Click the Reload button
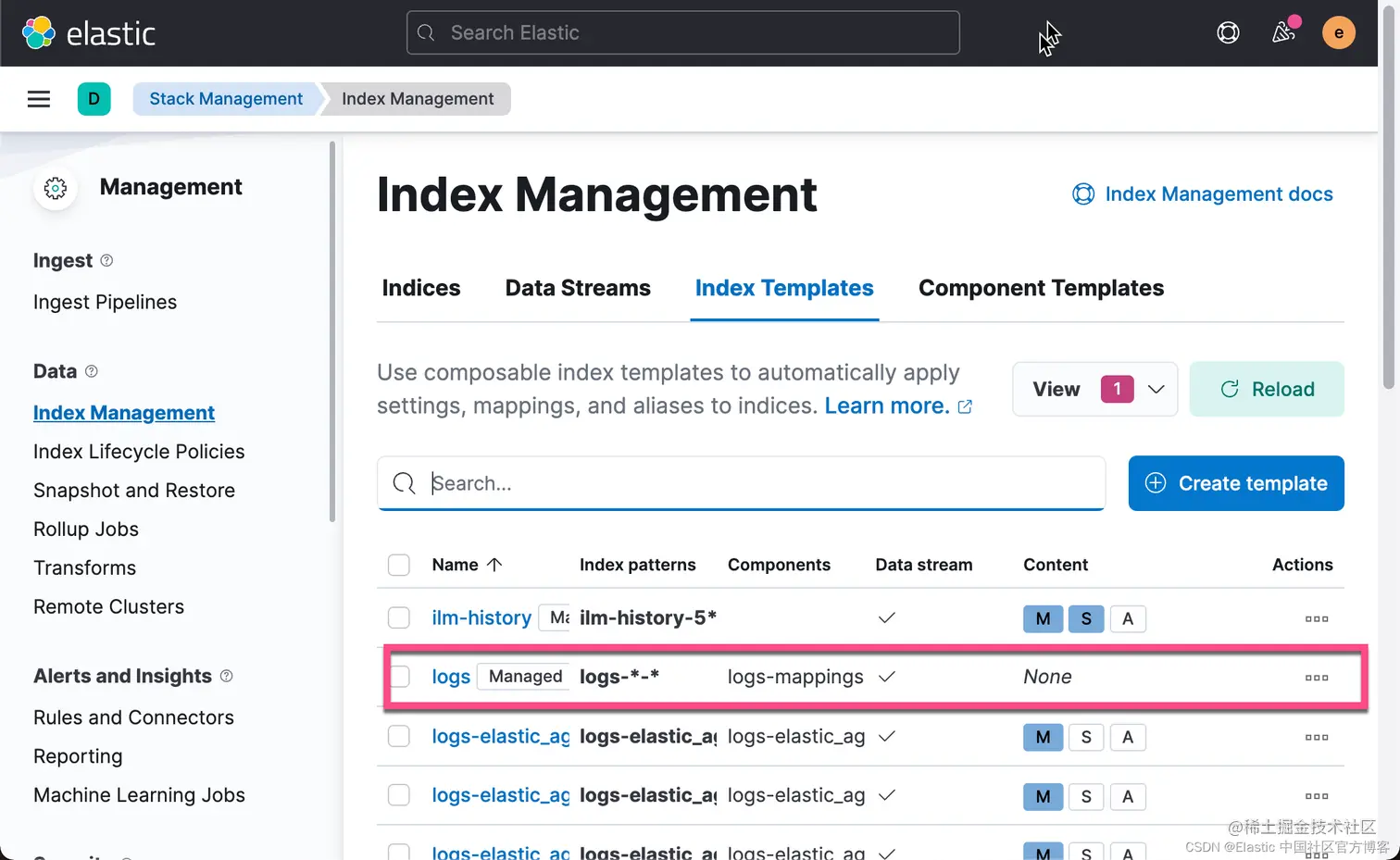 pos(1267,390)
